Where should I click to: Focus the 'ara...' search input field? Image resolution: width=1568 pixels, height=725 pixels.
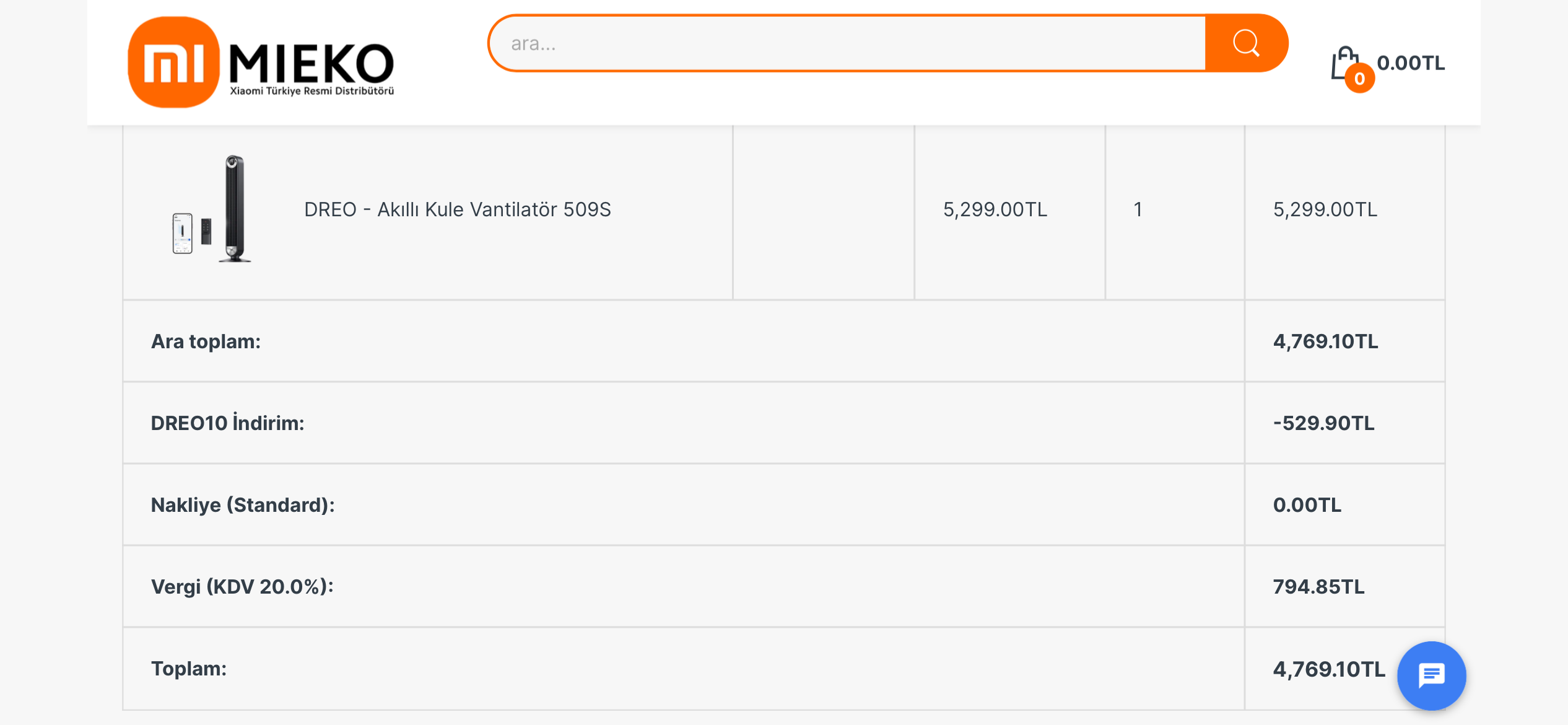pos(847,43)
